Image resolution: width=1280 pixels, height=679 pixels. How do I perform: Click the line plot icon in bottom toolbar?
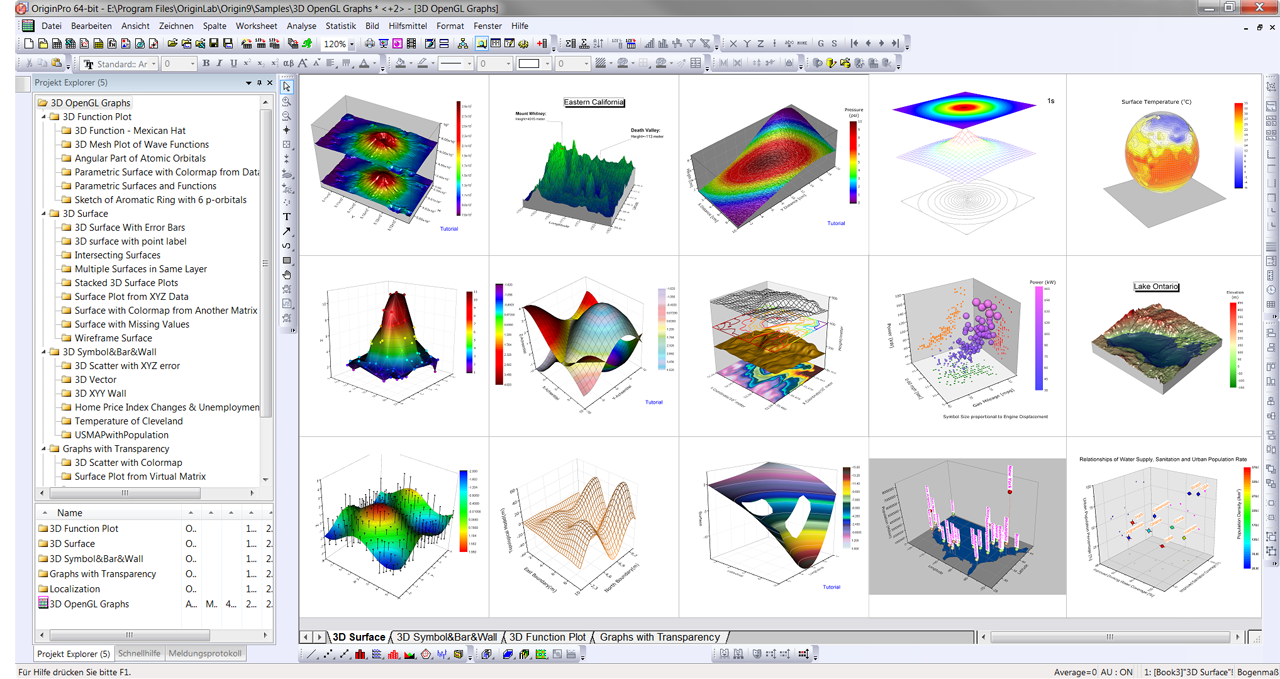311,654
